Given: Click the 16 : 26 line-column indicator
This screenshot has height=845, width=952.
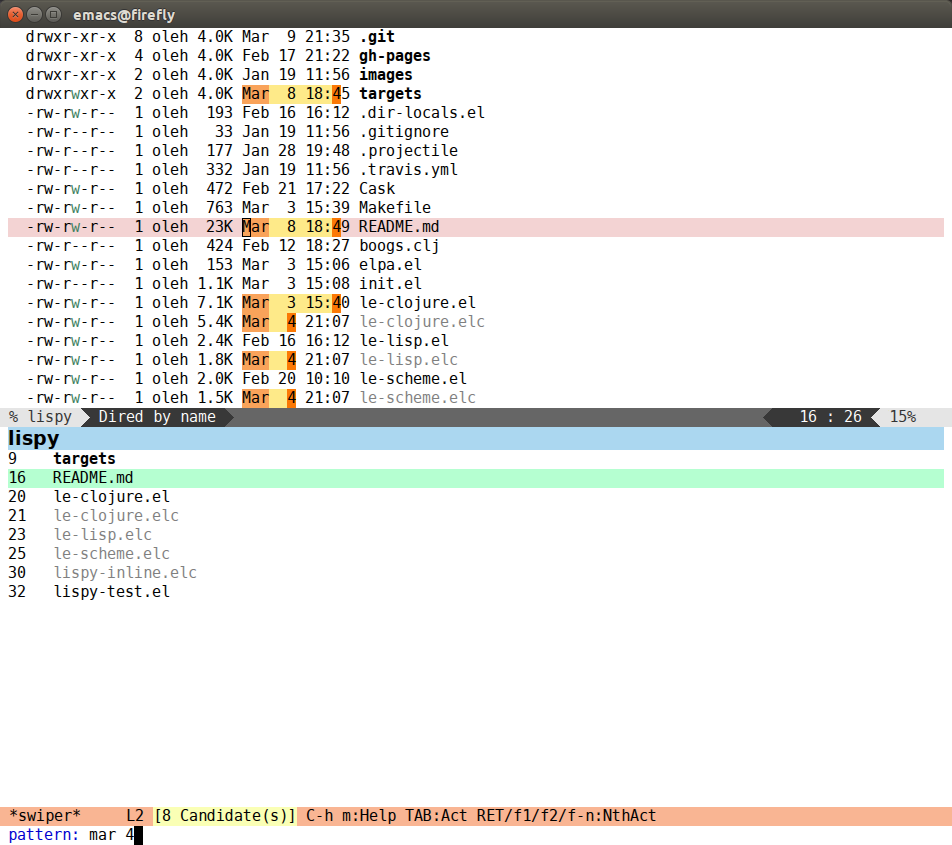Looking at the screenshot, I should tap(830, 417).
